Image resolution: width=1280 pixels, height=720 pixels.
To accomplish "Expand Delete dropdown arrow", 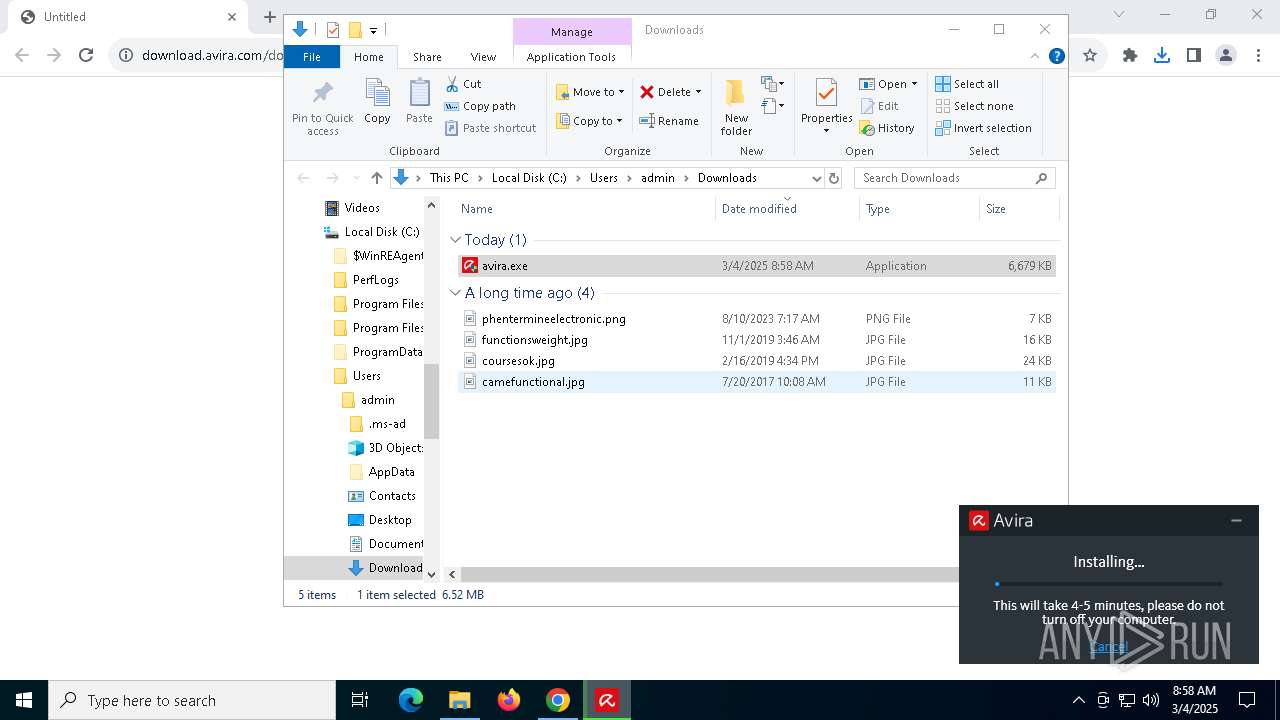I will [x=698, y=92].
